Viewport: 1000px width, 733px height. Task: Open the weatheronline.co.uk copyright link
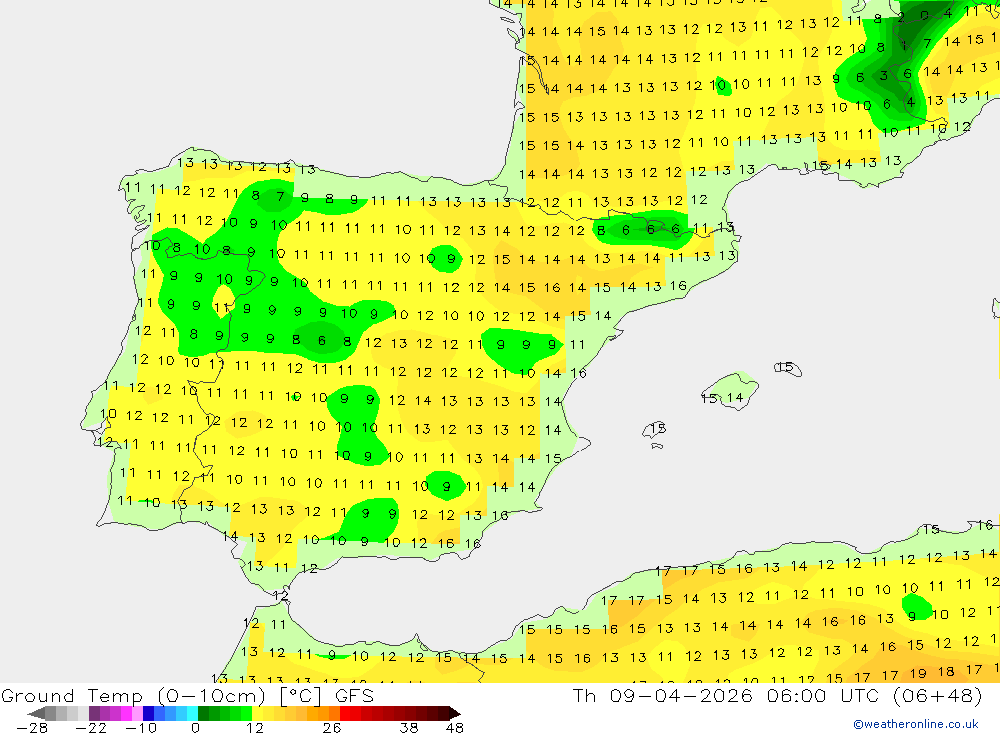pos(916,724)
